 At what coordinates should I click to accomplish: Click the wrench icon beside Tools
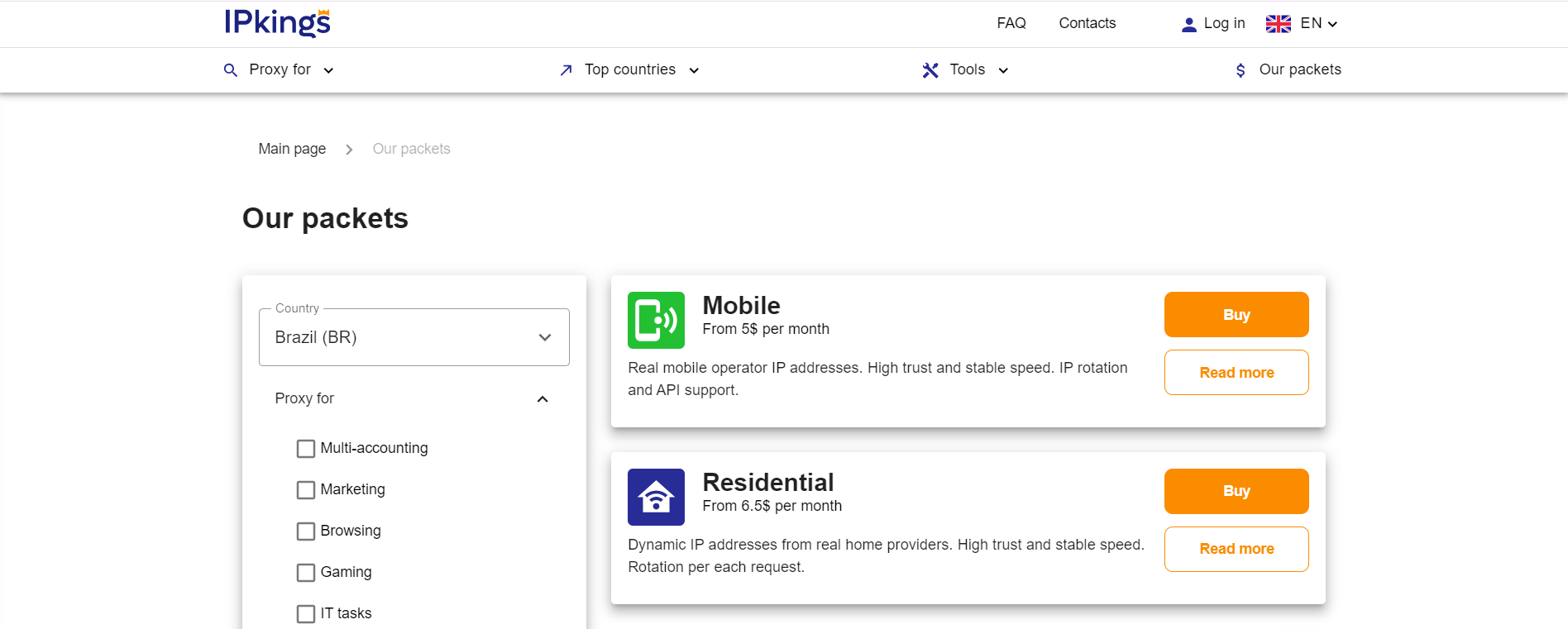(x=930, y=70)
